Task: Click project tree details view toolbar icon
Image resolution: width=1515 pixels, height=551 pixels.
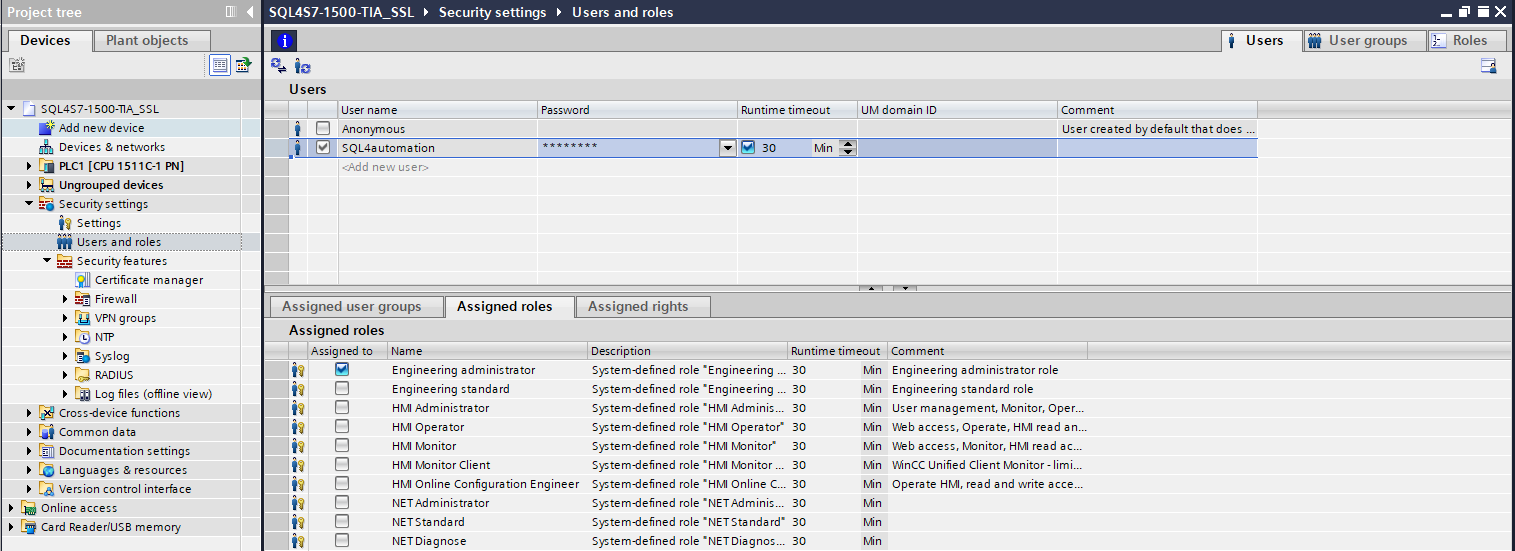Action: click(220, 65)
